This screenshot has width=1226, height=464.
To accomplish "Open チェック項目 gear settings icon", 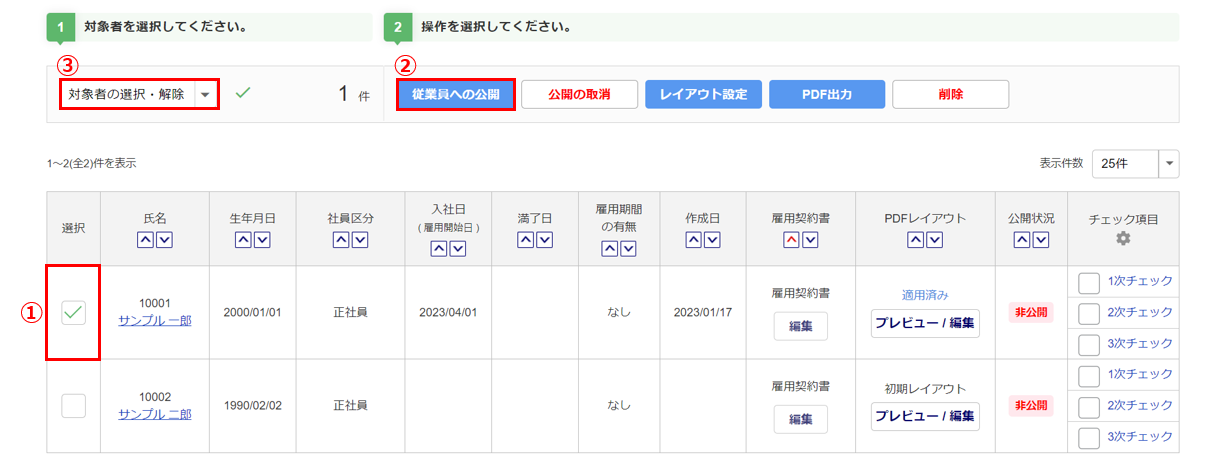I will pyautogui.click(x=1123, y=239).
